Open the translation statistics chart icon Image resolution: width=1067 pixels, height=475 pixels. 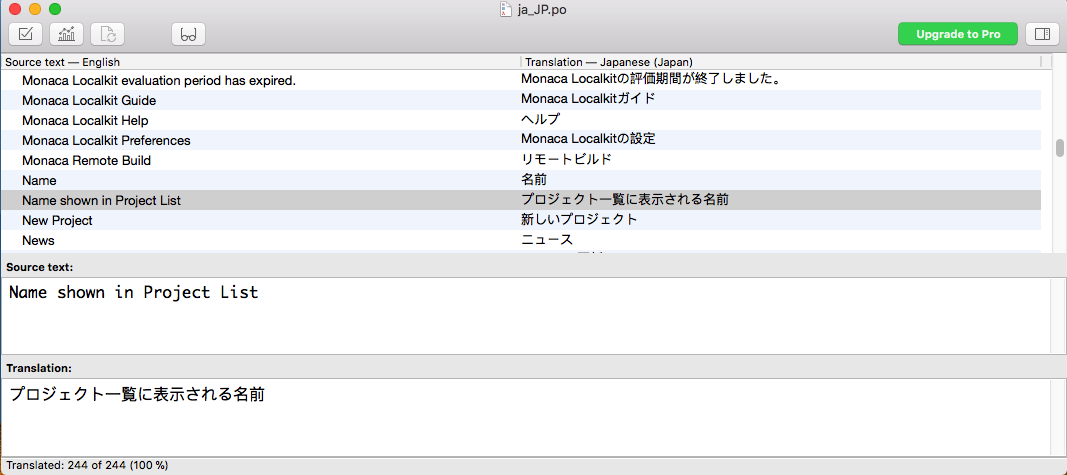point(66,33)
